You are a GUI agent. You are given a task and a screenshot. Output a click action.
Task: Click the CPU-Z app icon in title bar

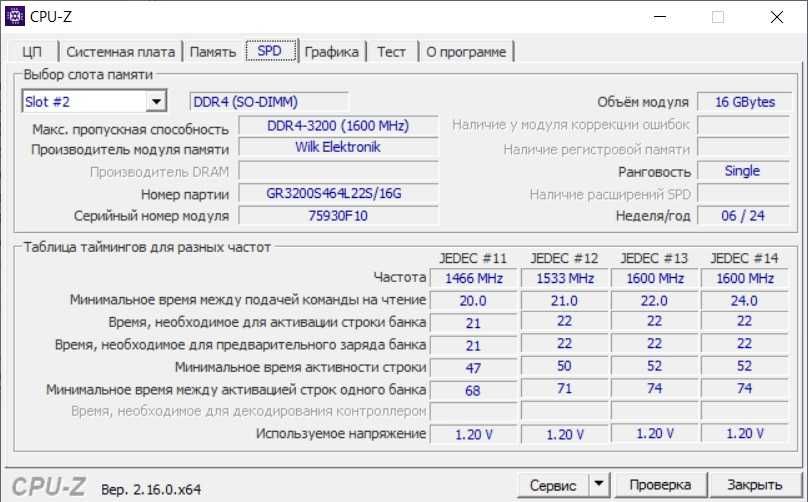(14, 16)
